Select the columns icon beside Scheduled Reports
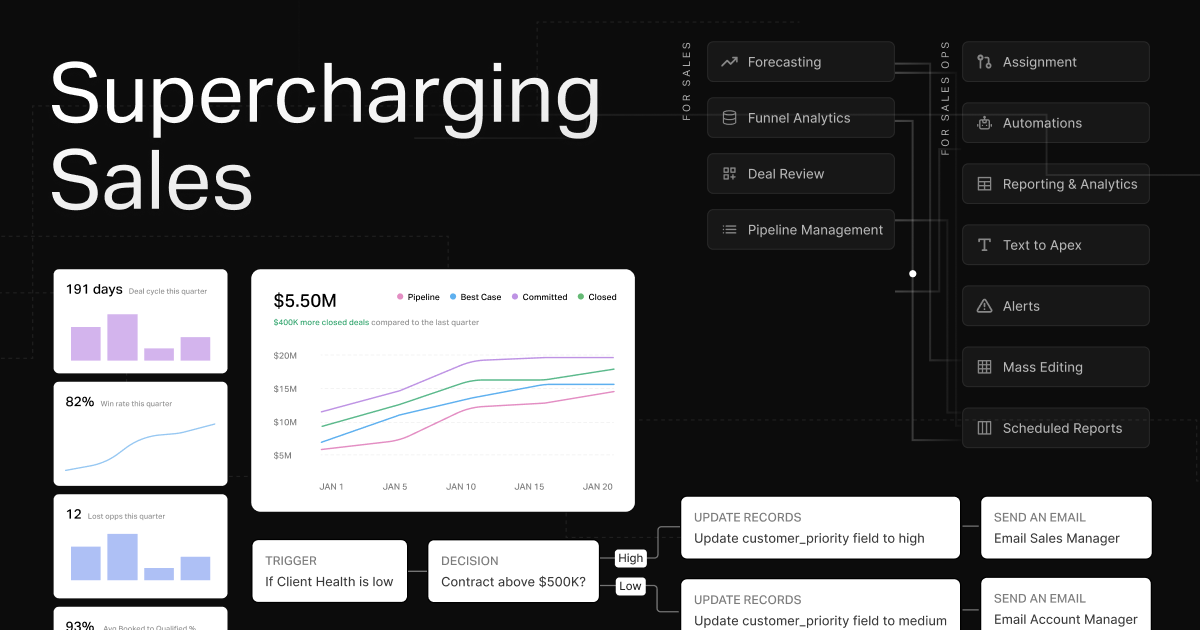This screenshot has height=630, width=1200. pyautogui.click(x=981, y=427)
